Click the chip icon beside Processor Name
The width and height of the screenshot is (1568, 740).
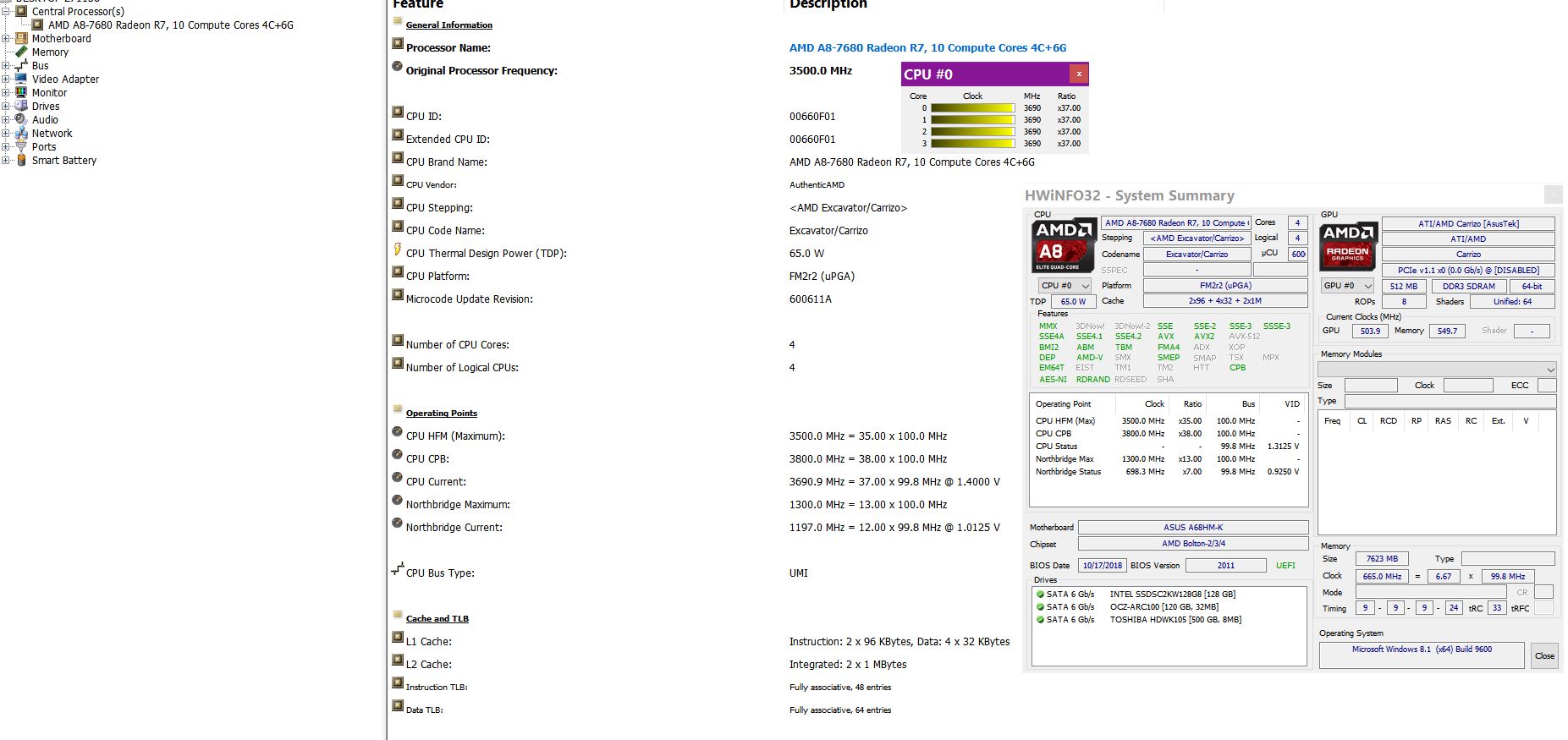coord(398,44)
